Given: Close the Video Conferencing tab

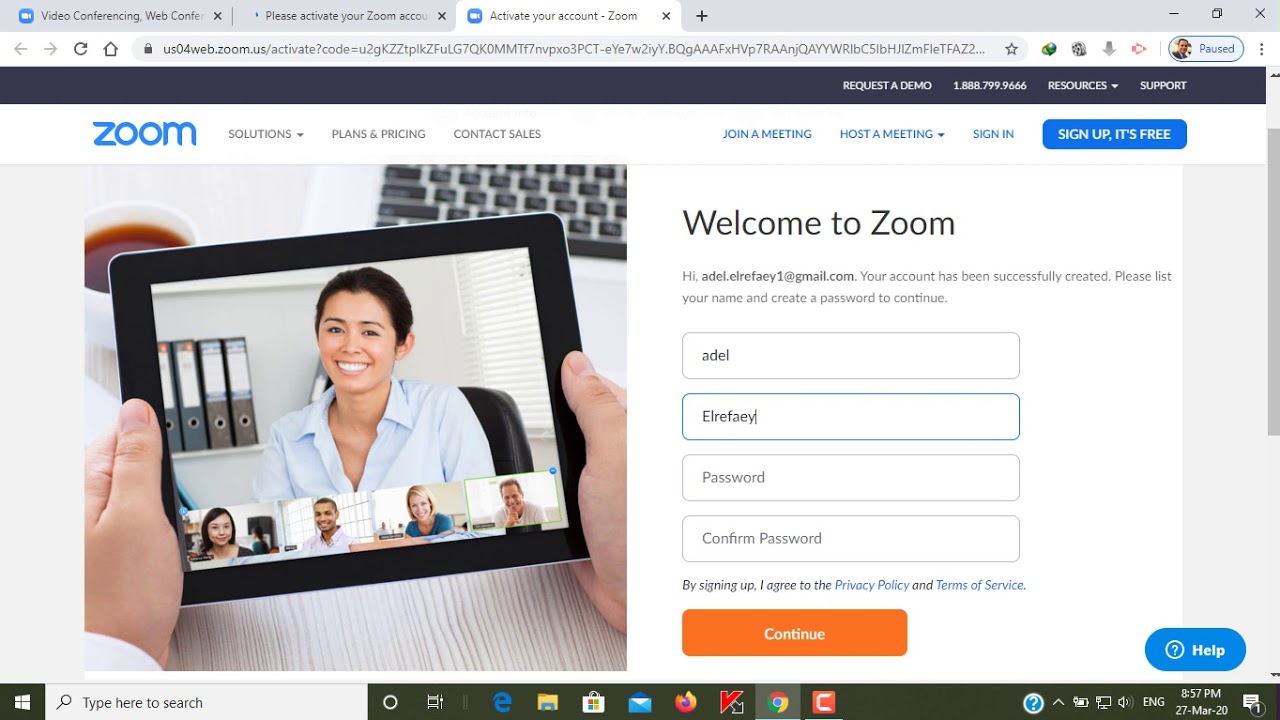Looking at the screenshot, I should tap(218, 16).
